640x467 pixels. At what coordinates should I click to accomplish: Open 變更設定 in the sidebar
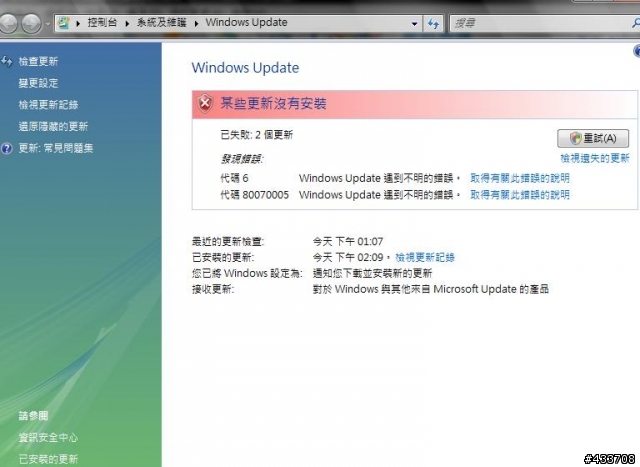point(38,83)
